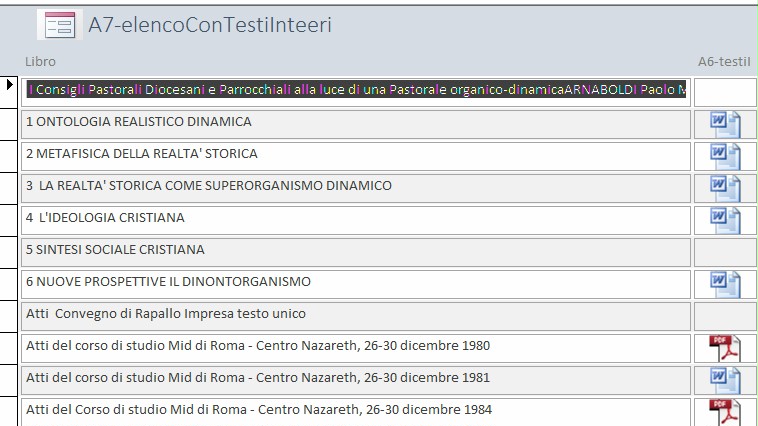Open Word file for SUPERORGANISMO DINAMICO row

click(725, 188)
